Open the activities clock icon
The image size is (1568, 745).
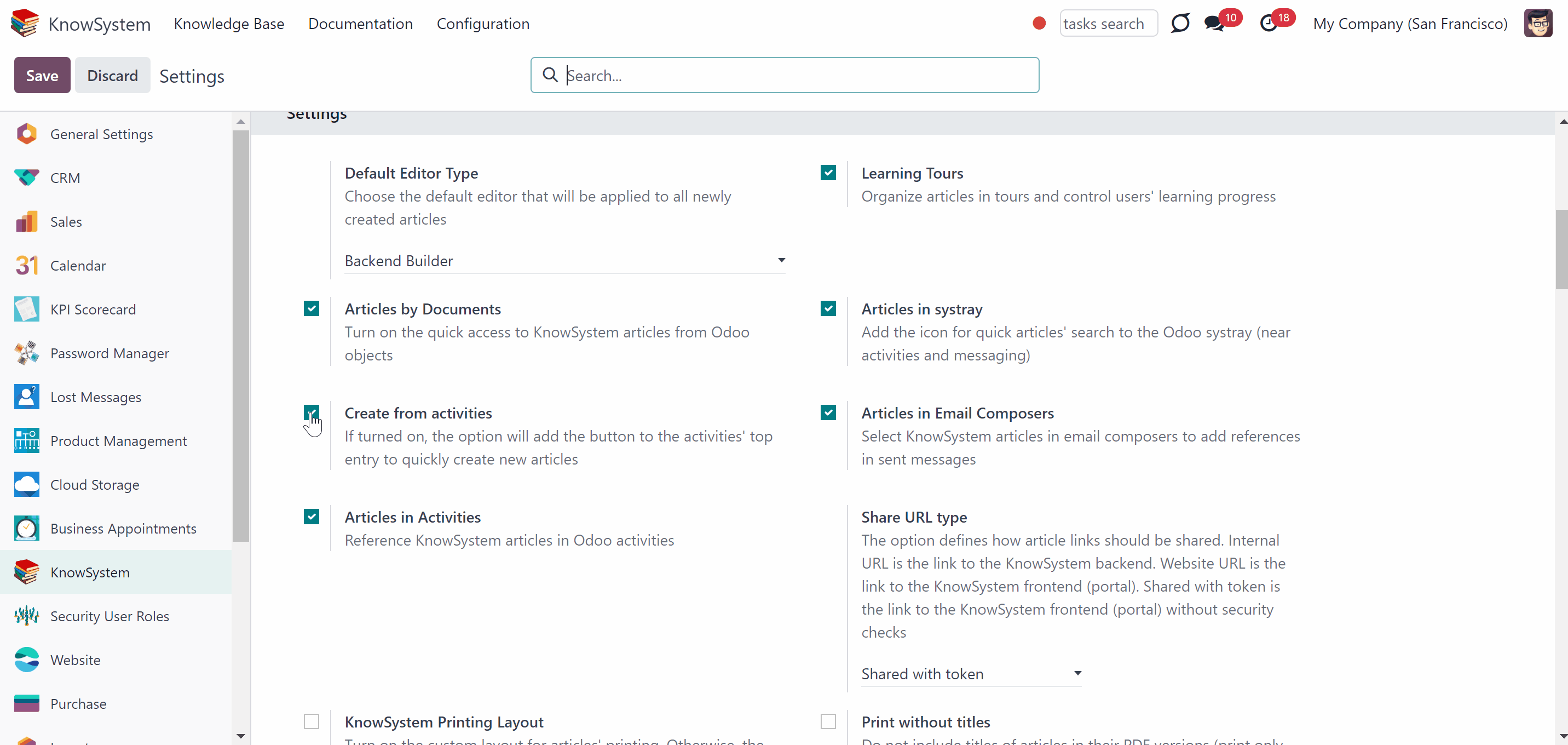[1269, 24]
